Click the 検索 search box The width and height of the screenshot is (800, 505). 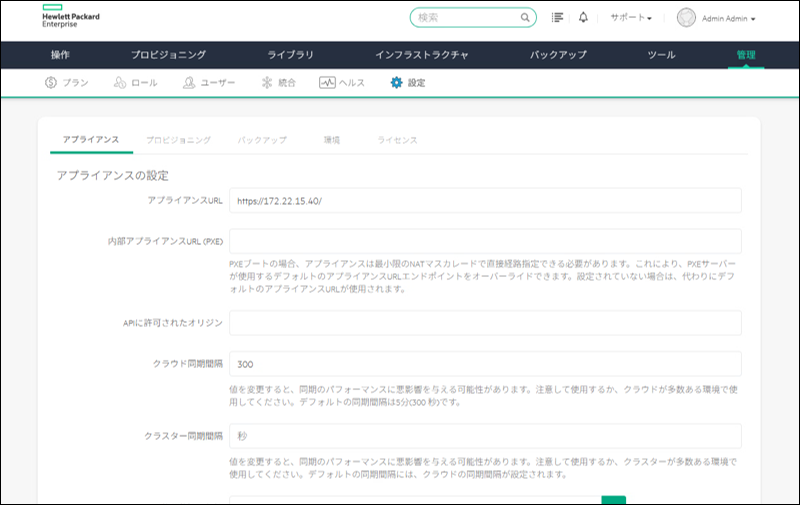point(465,18)
